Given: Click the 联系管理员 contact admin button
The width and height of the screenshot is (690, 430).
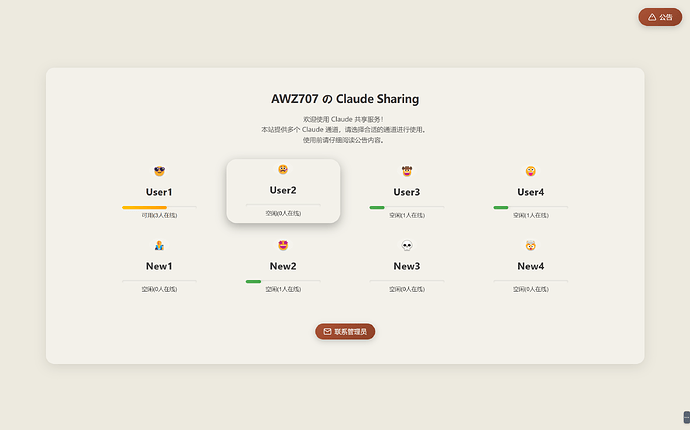Looking at the screenshot, I should (345, 331).
